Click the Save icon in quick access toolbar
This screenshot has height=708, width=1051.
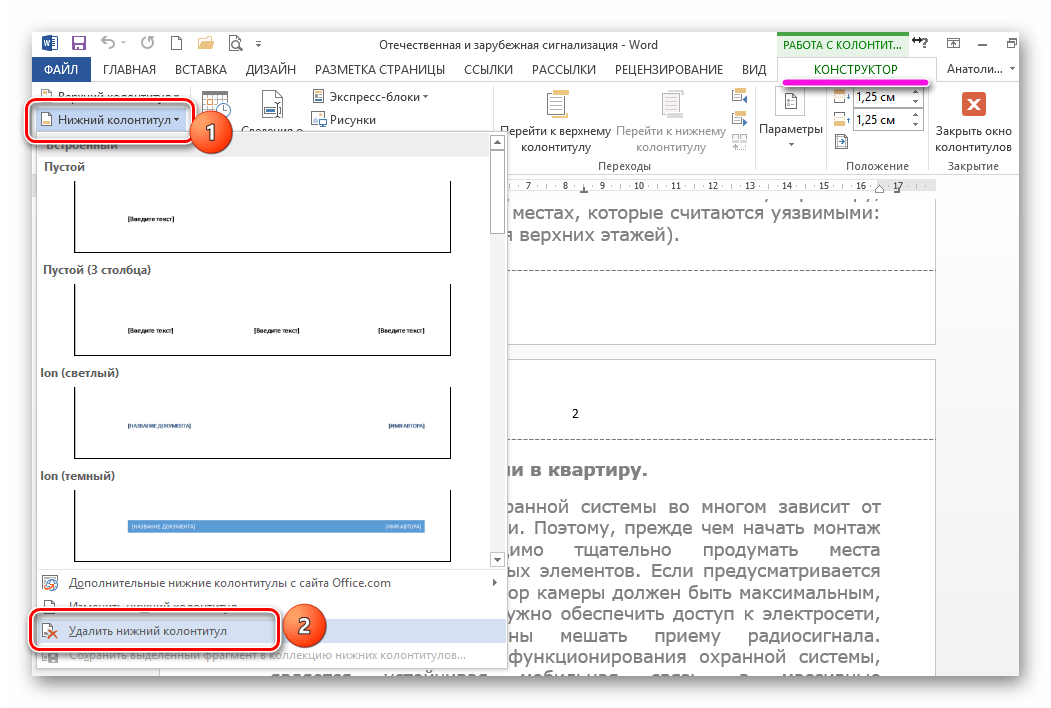76,43
